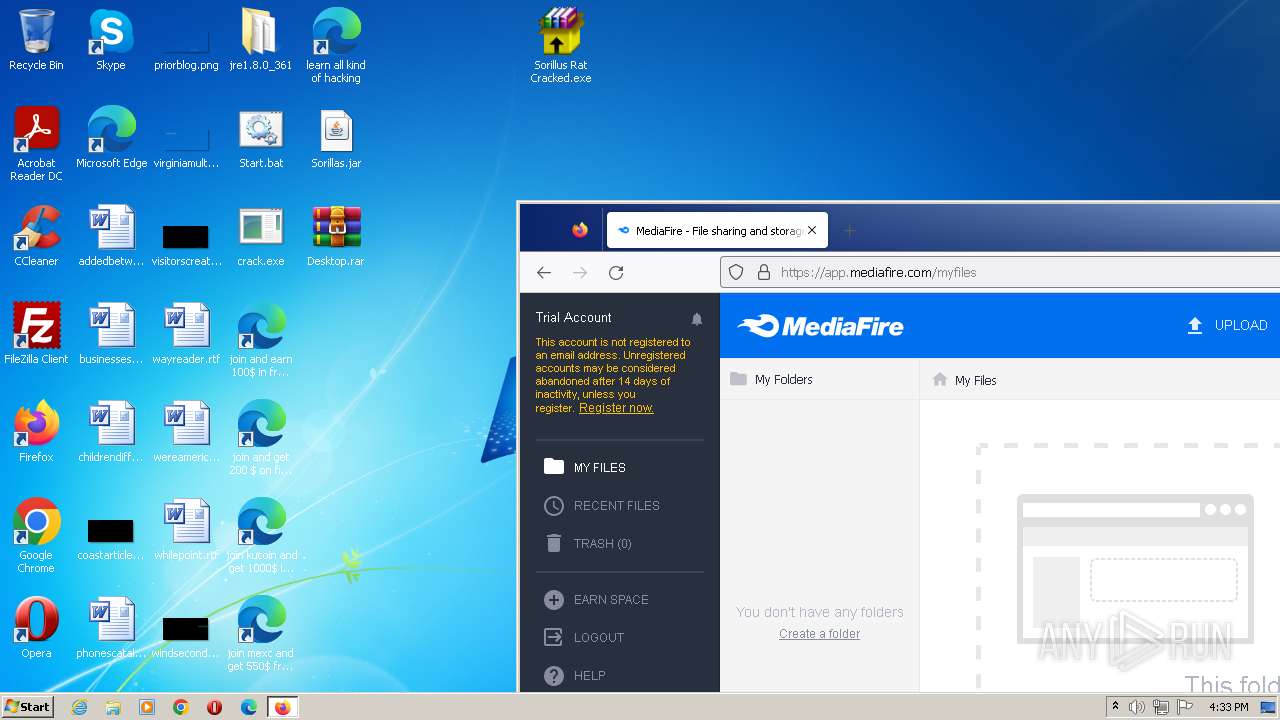Screen dimensions: 1280x720
Task: Open FileZilla Client shortcut
Action: pos(36,334)
